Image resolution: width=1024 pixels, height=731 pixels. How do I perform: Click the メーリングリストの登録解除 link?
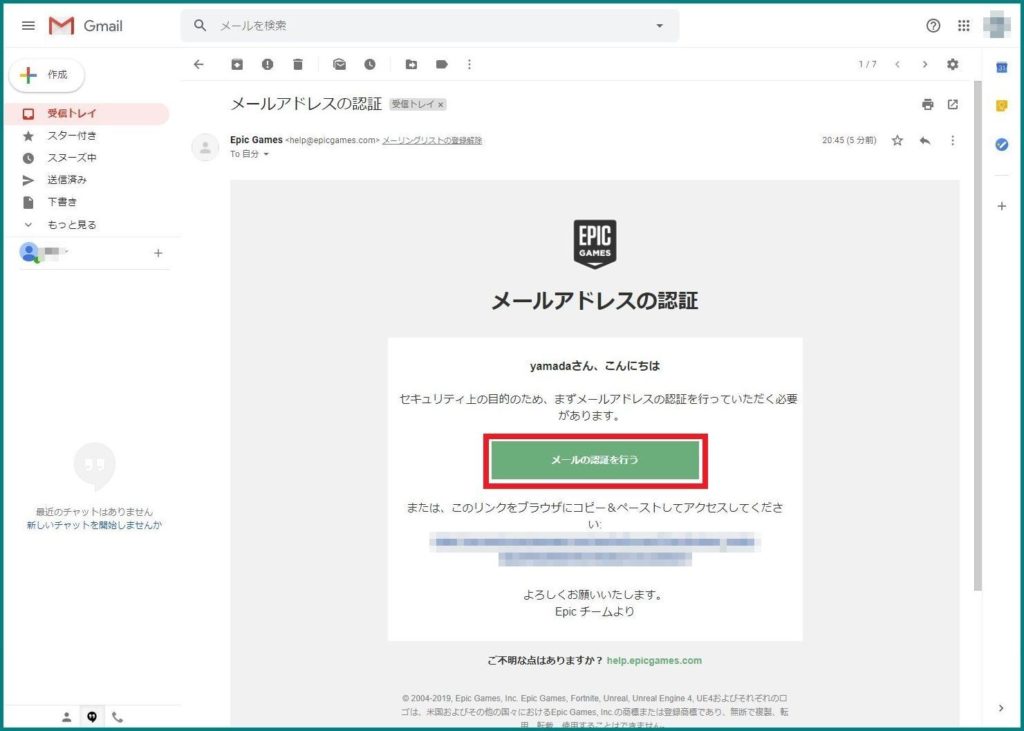pos(432,140)
